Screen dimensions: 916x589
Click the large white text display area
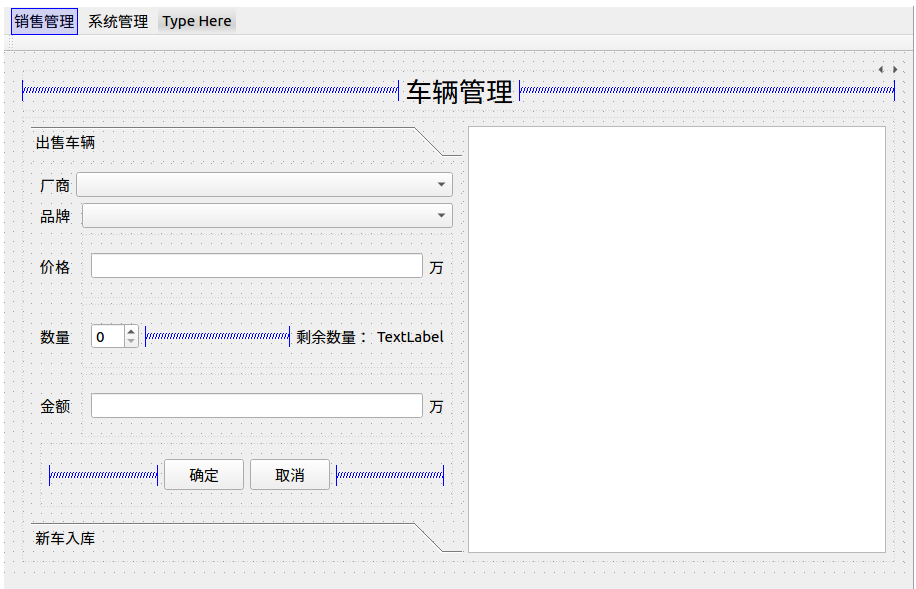click(x=677, y=339)
